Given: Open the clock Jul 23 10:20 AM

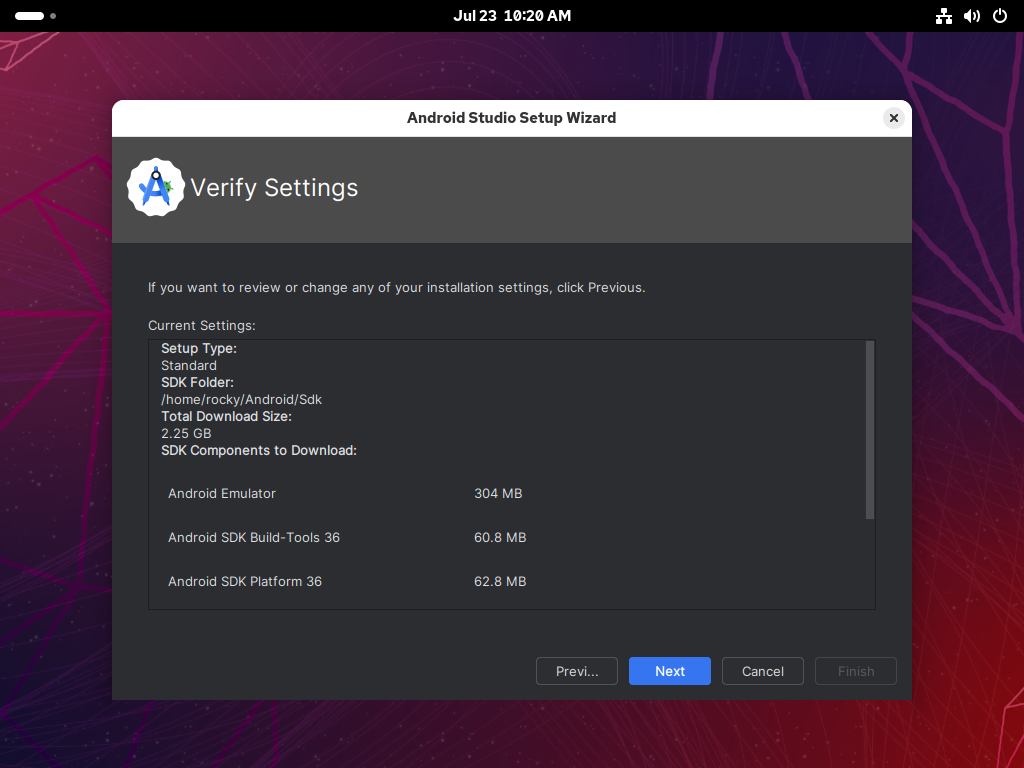Looking at the screenshot, I should (x=512, y=16).
